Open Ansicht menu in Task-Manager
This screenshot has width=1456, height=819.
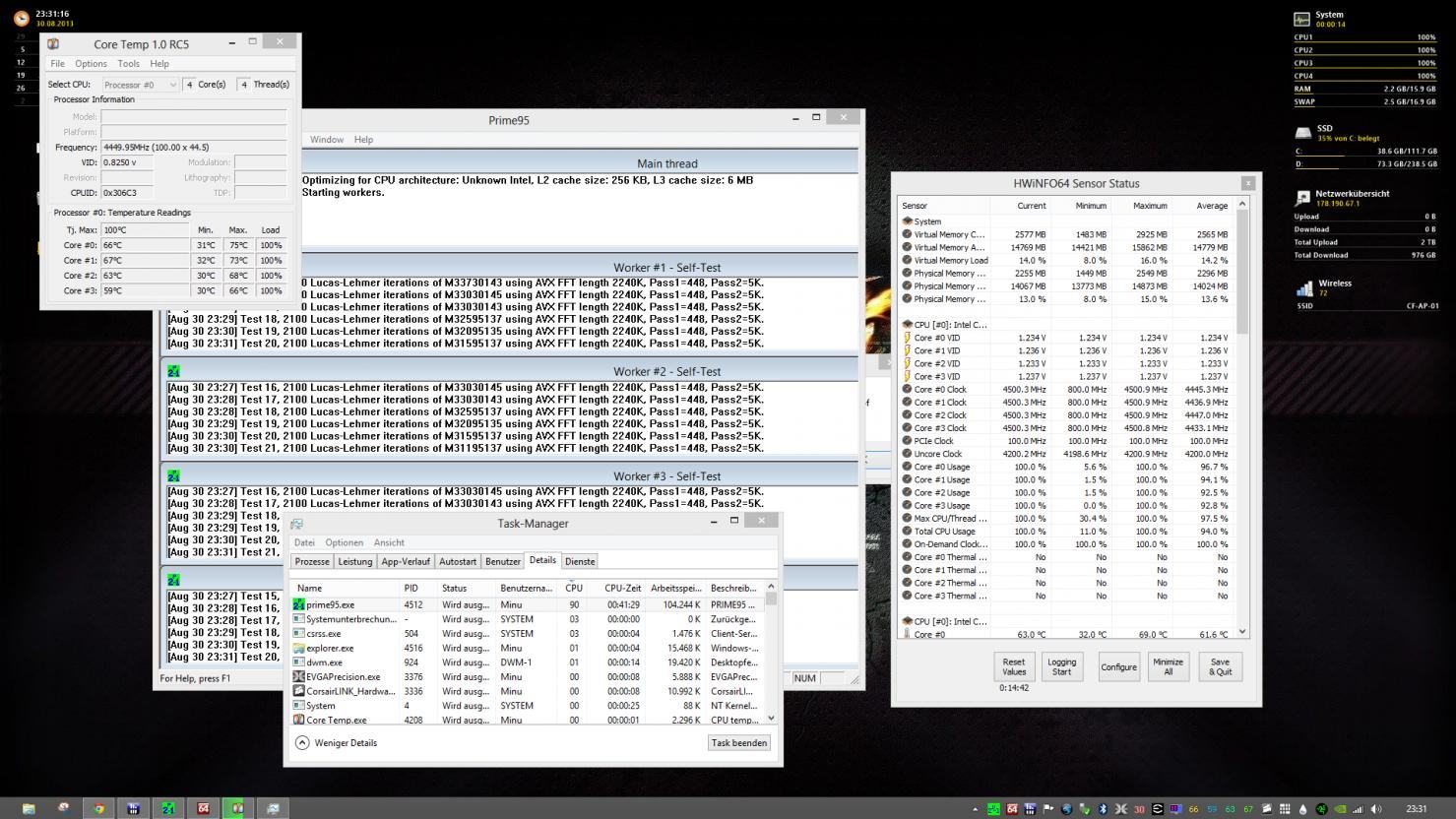[x=389, y=542]
